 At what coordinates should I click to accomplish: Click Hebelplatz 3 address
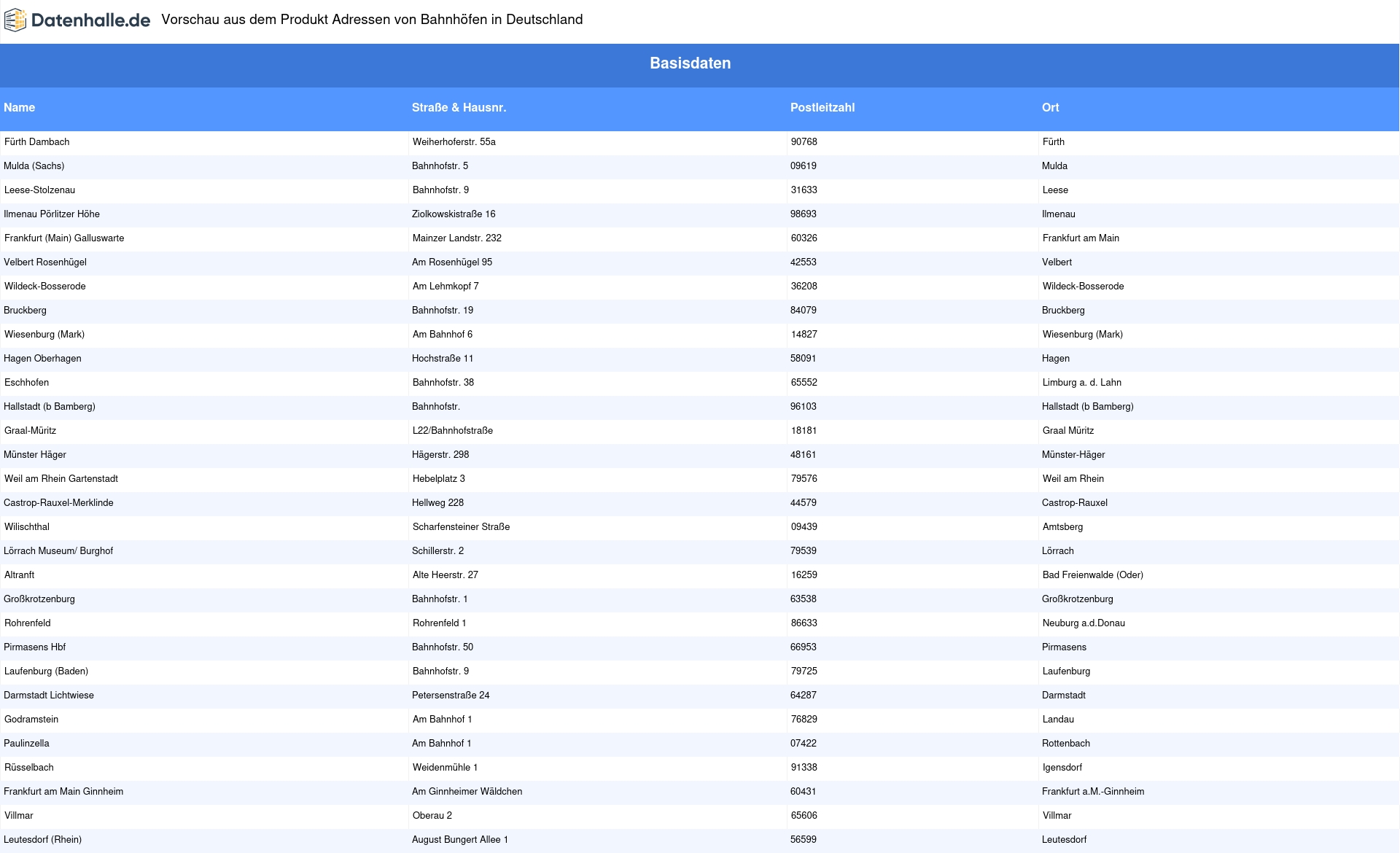[x=439, y=479]
